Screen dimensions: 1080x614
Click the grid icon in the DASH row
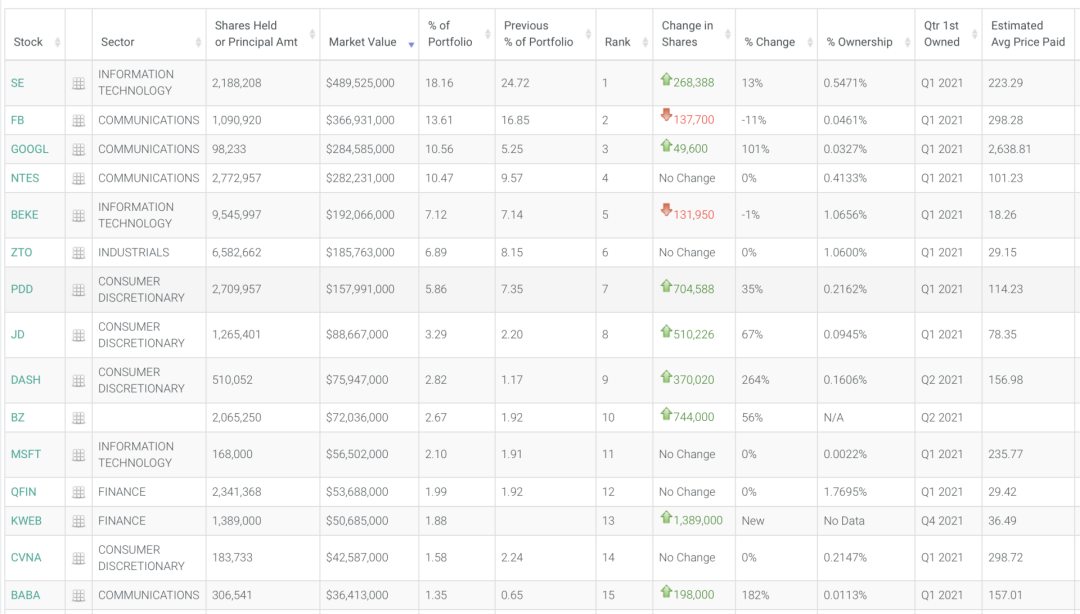coord(78,381)
